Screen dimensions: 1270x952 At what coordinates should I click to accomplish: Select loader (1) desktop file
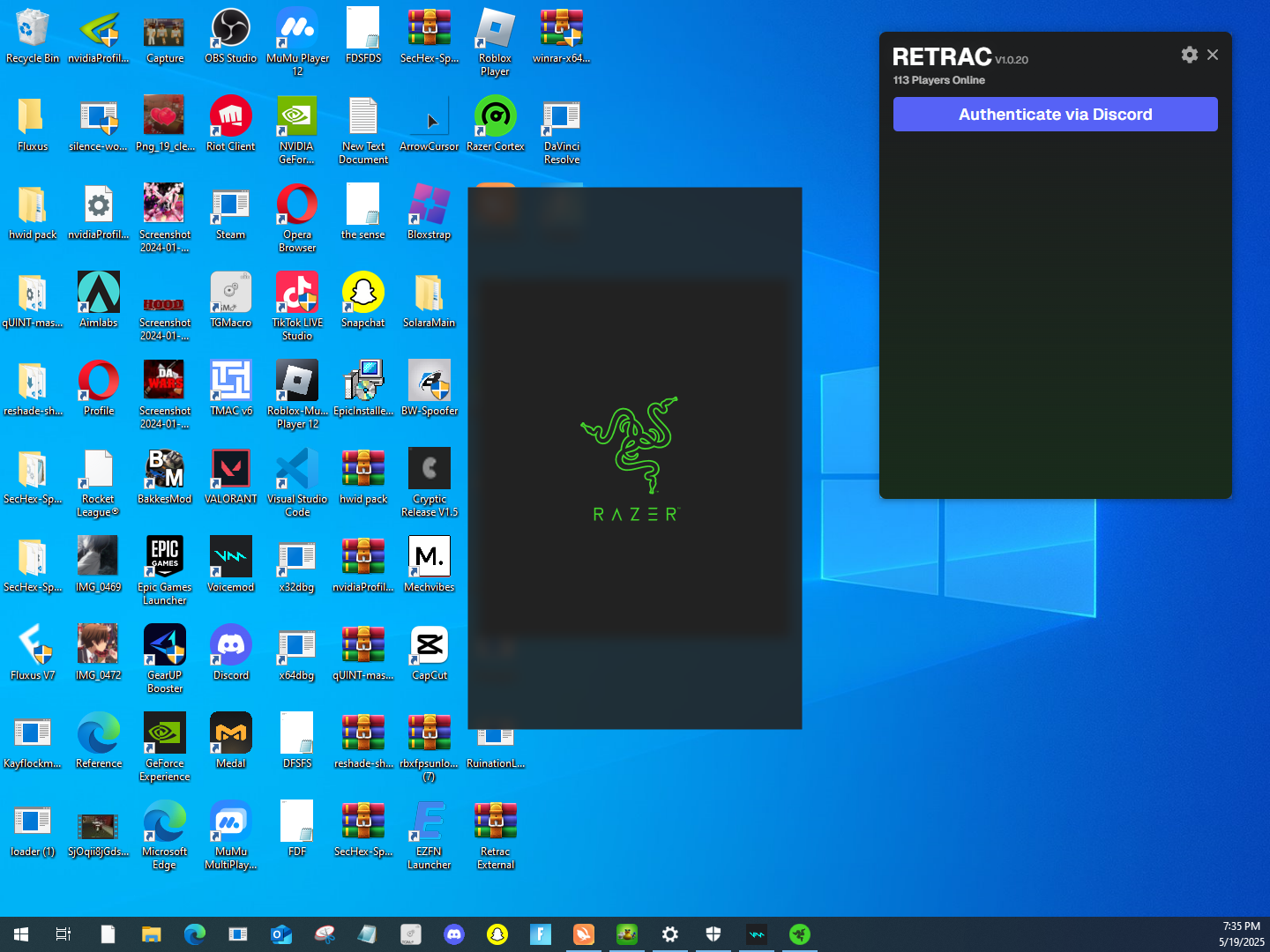click(33, 829)
